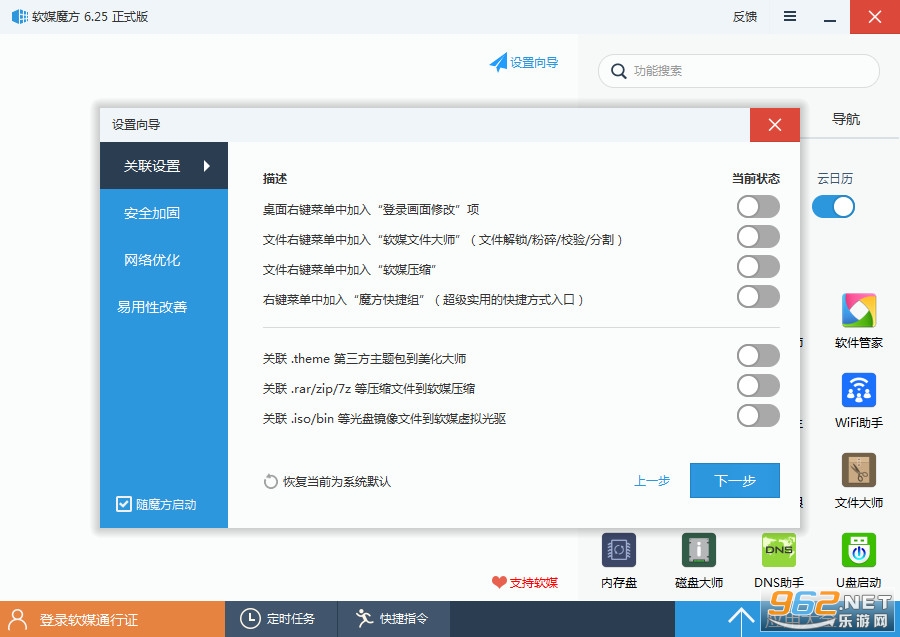Viewport: 900px width, 637px height.
Task: Click the 反馈 link in title bar
Action: [x=744, y=17]
